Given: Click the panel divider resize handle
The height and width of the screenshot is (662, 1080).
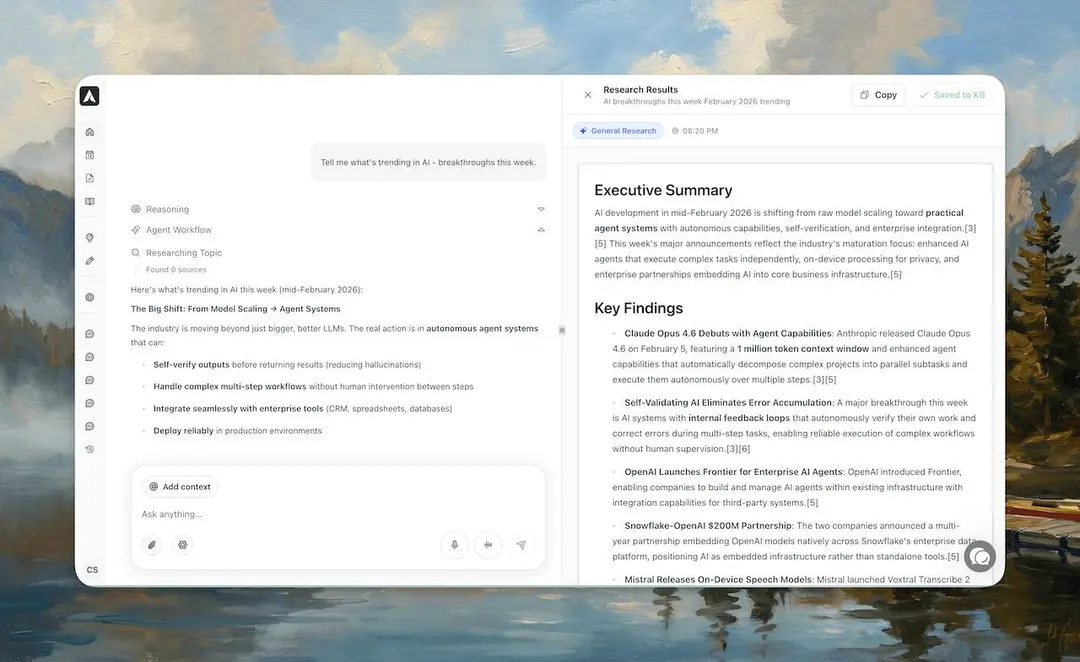Looking at the screenshot, I should point(562,330).
